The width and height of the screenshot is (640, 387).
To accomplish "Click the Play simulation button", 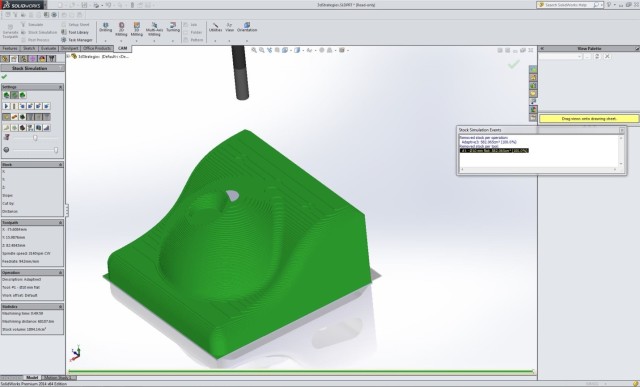I will (6, 106).
